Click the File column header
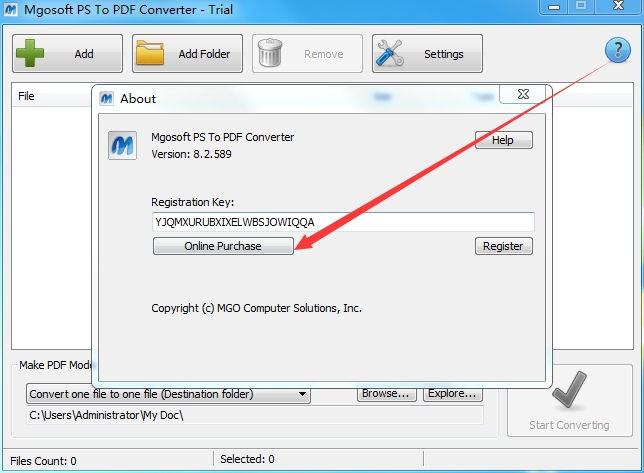This screenshot has height=473, width=644. [26, 96]
